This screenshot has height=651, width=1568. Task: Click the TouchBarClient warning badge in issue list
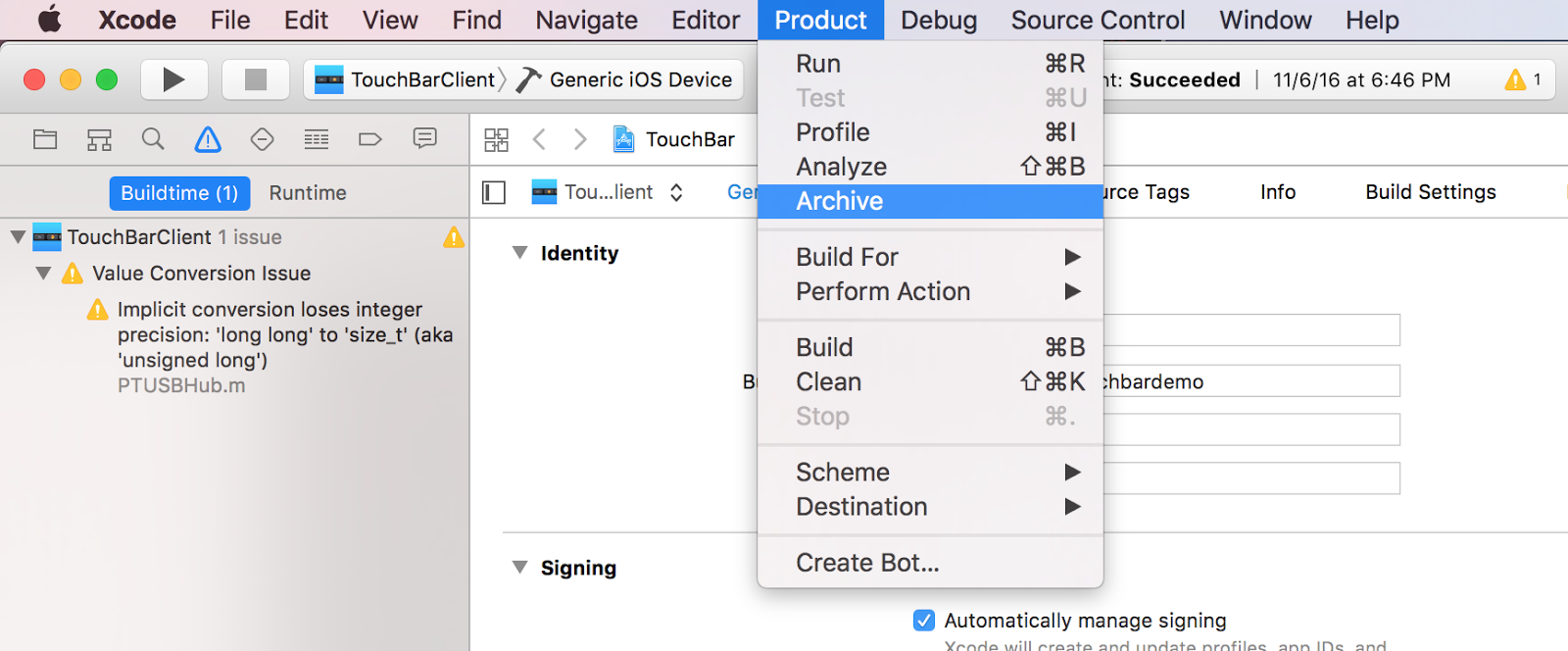(x=454, y=237)
